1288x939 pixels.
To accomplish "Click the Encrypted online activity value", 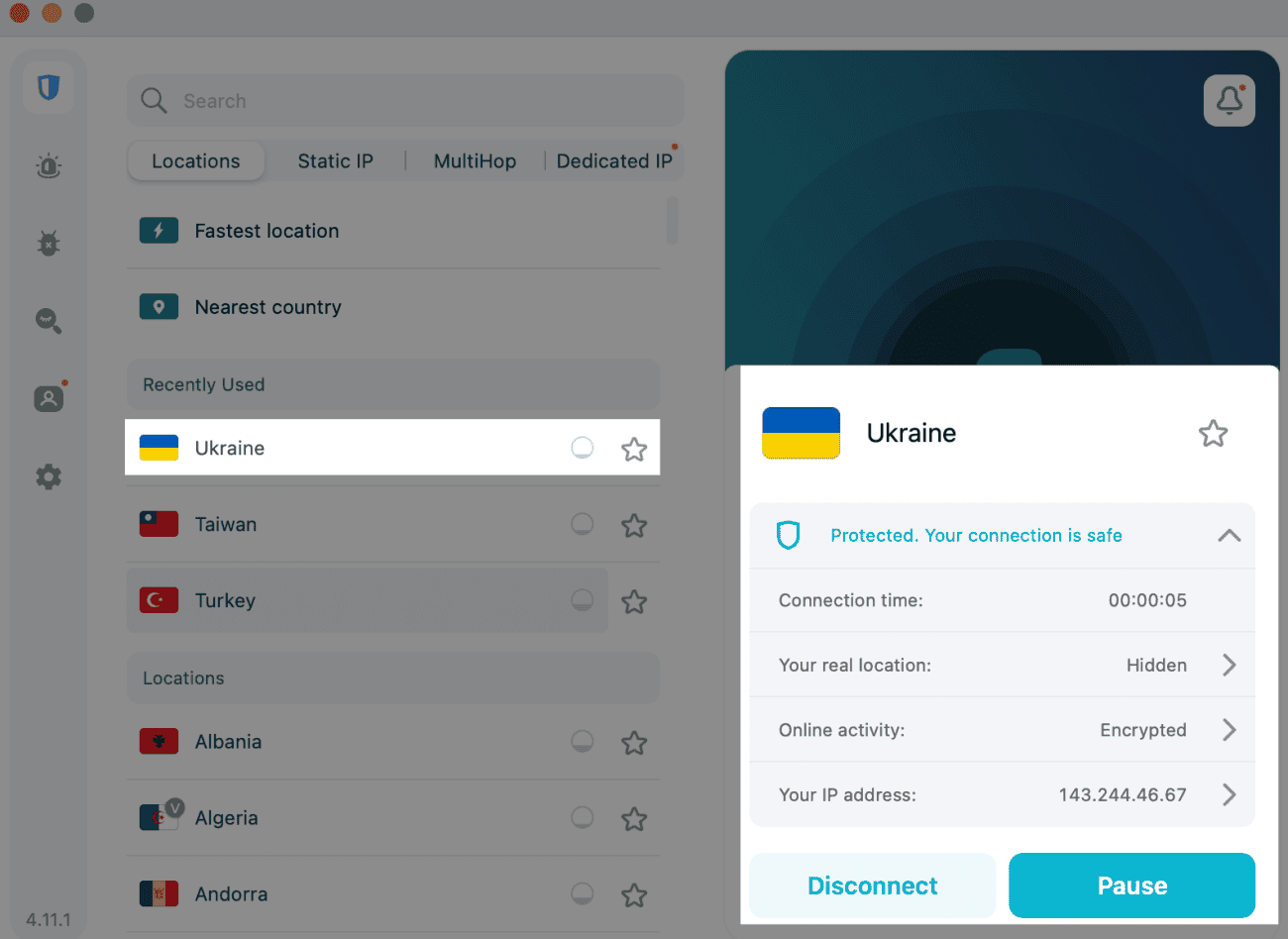I will pos(1143,730).
